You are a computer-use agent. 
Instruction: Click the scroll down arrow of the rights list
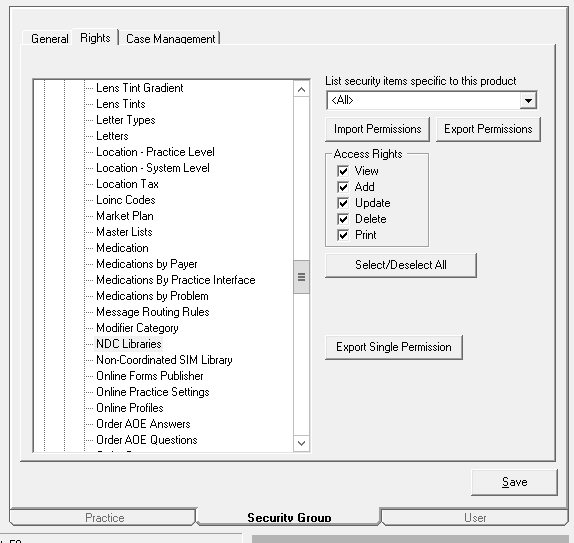coord(301,443)
